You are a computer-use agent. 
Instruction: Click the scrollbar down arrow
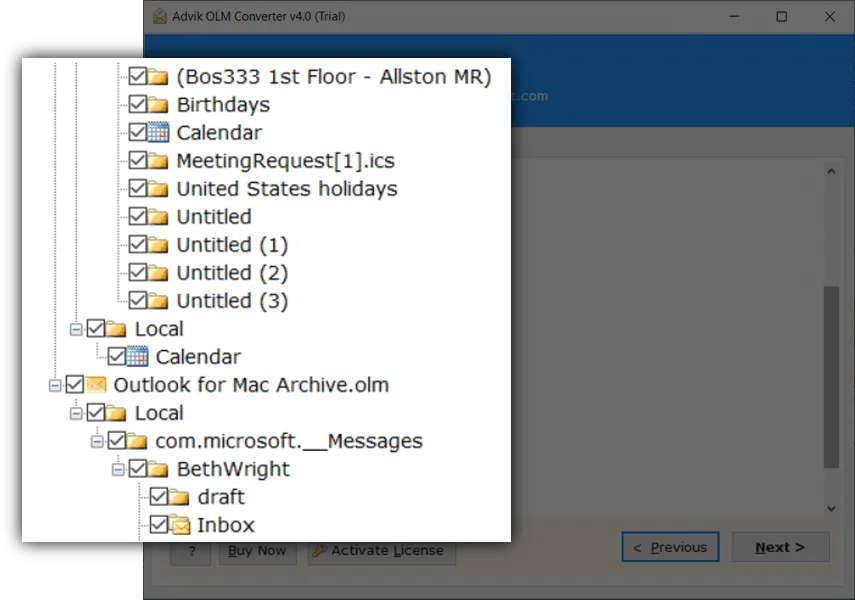(831, 508)
